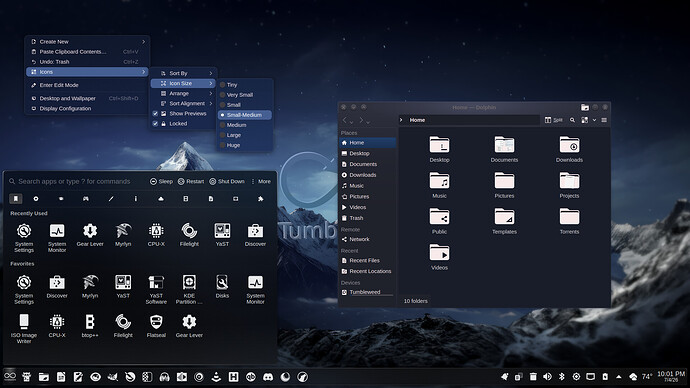Image resolution: width=690 pixels, height=388 pixels.
Task: Choose Enter Edit Mode
Action: 87,85
